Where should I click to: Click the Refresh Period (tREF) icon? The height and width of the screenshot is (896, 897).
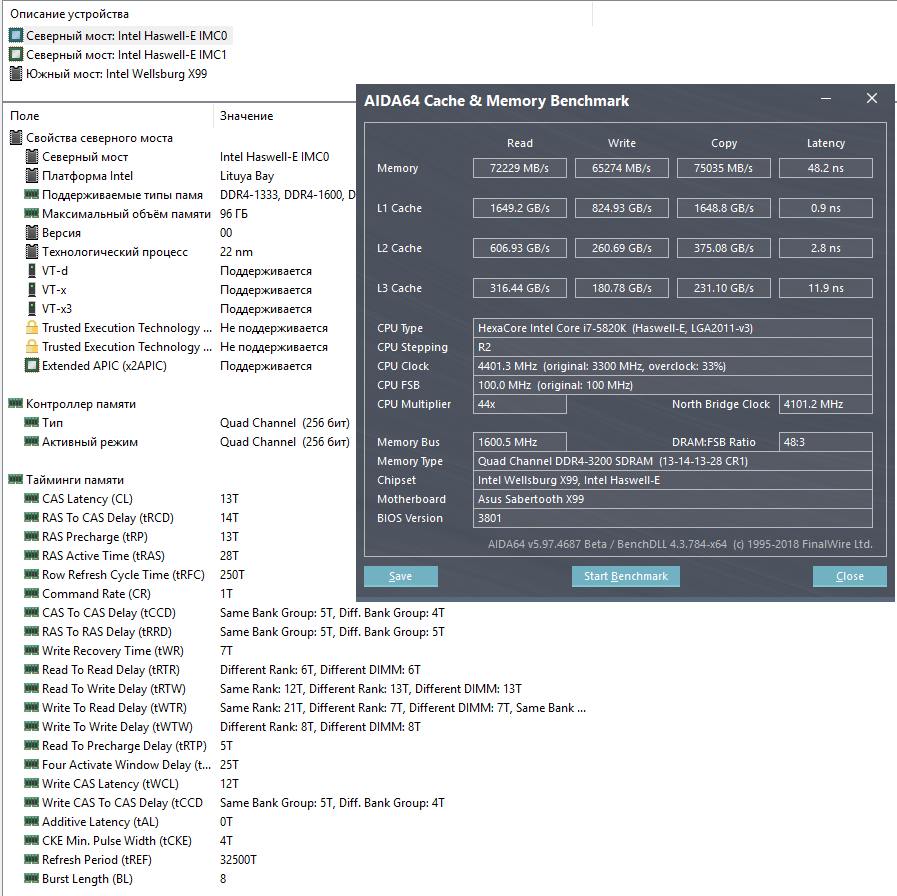point(32,859)
